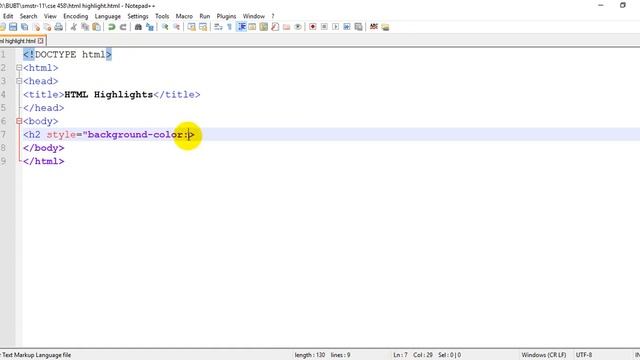Enable Synchronize Vertical Scrolling icon
Viewport: 640px width, 360px height.
tap(191, 27)
